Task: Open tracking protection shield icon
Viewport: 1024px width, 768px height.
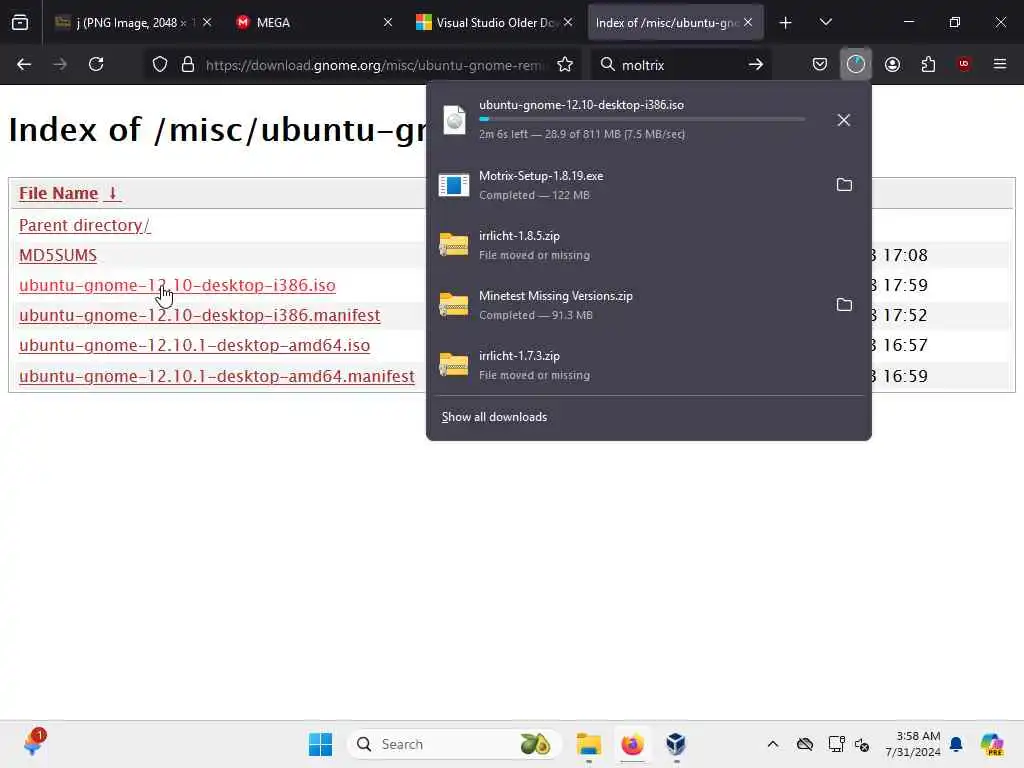Action: tap(160, 65)
